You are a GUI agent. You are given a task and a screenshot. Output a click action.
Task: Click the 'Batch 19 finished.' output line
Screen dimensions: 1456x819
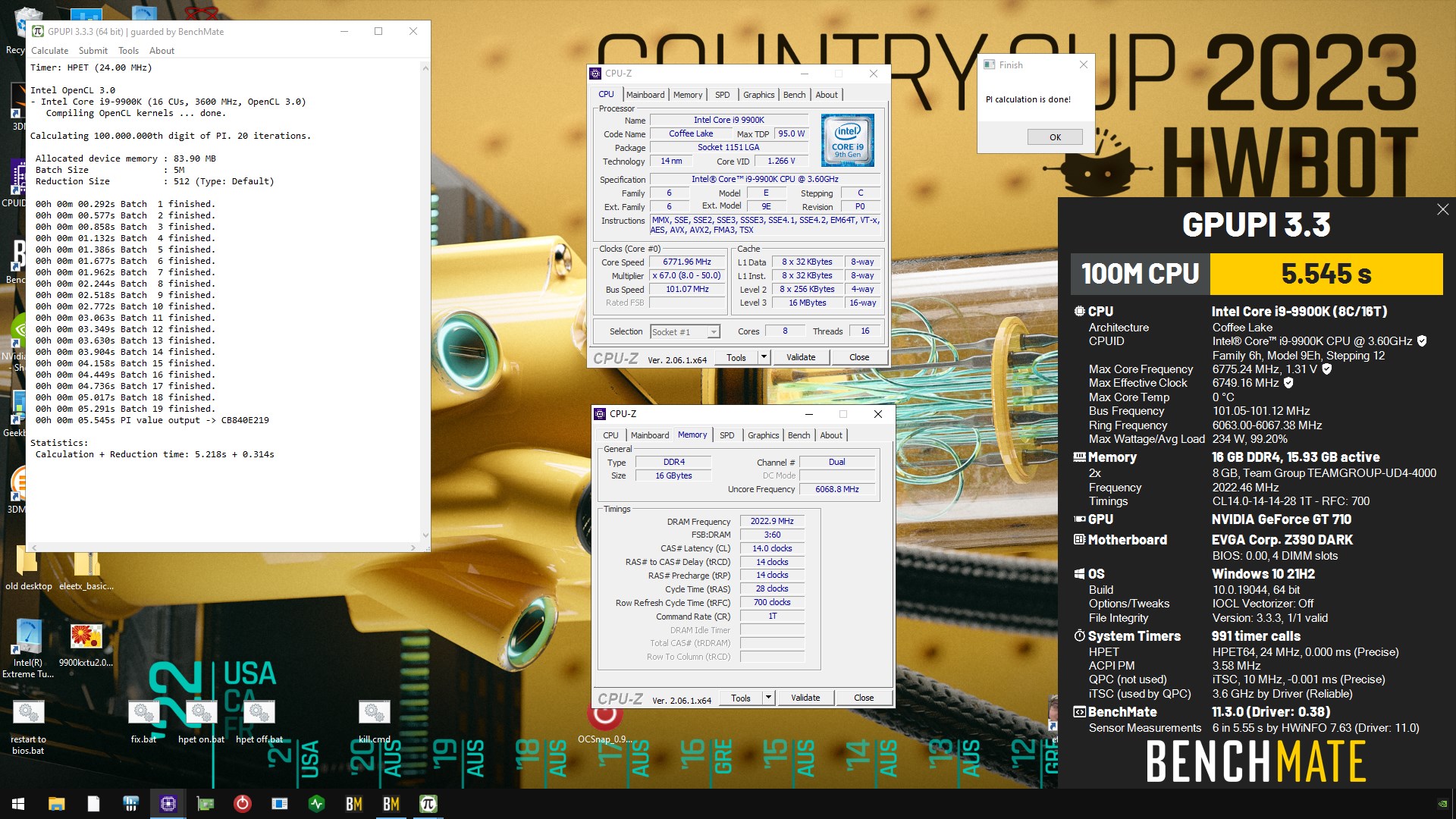click(125, 409)
